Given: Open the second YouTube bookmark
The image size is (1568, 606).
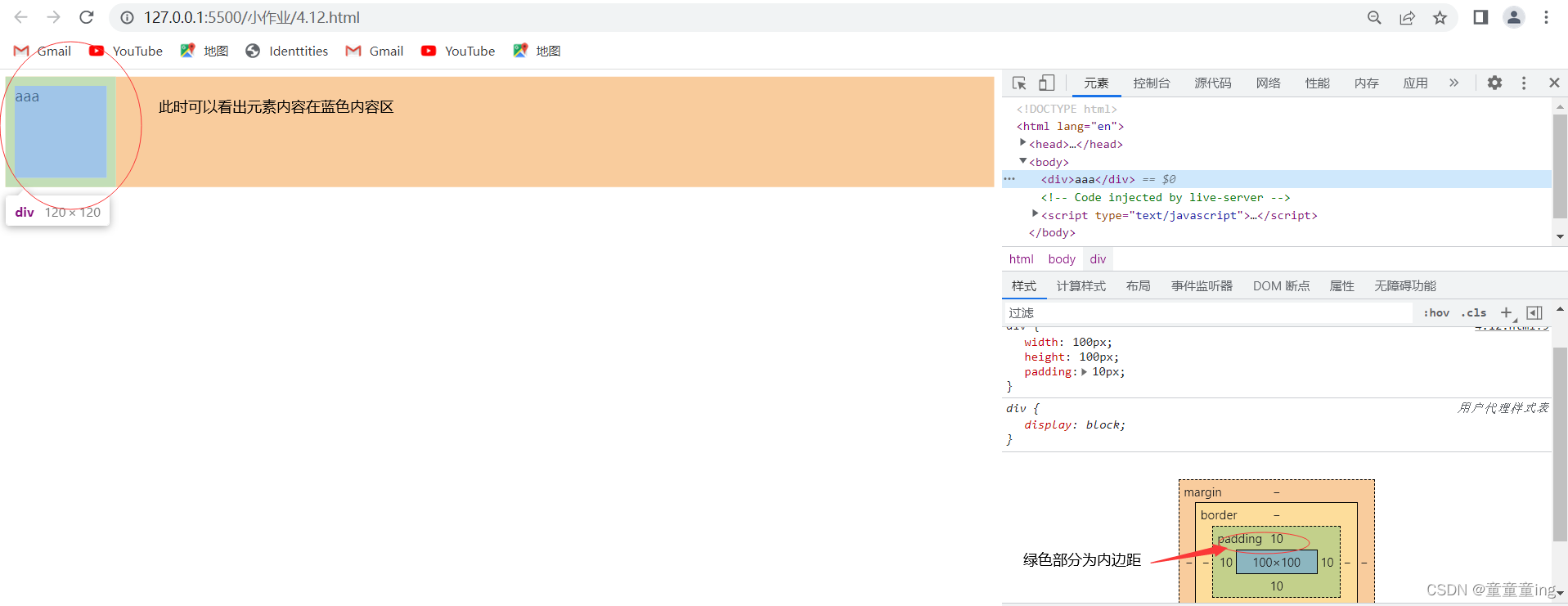Looking at the screenshot, I should point(458,51).
